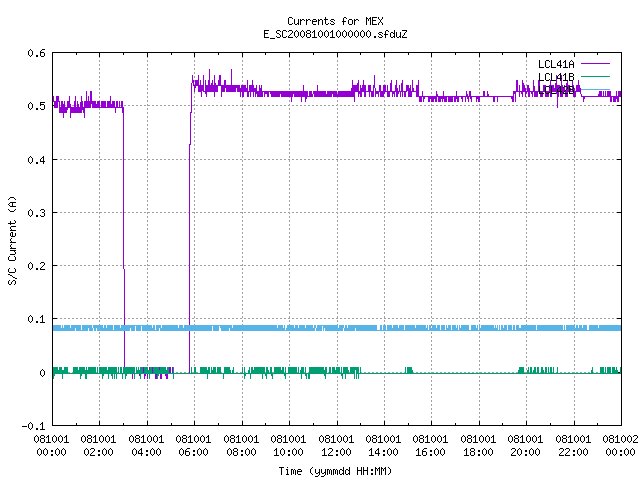
Task: Click the '081001 12:00' x-axis tick label
Action: click(336, 446)
